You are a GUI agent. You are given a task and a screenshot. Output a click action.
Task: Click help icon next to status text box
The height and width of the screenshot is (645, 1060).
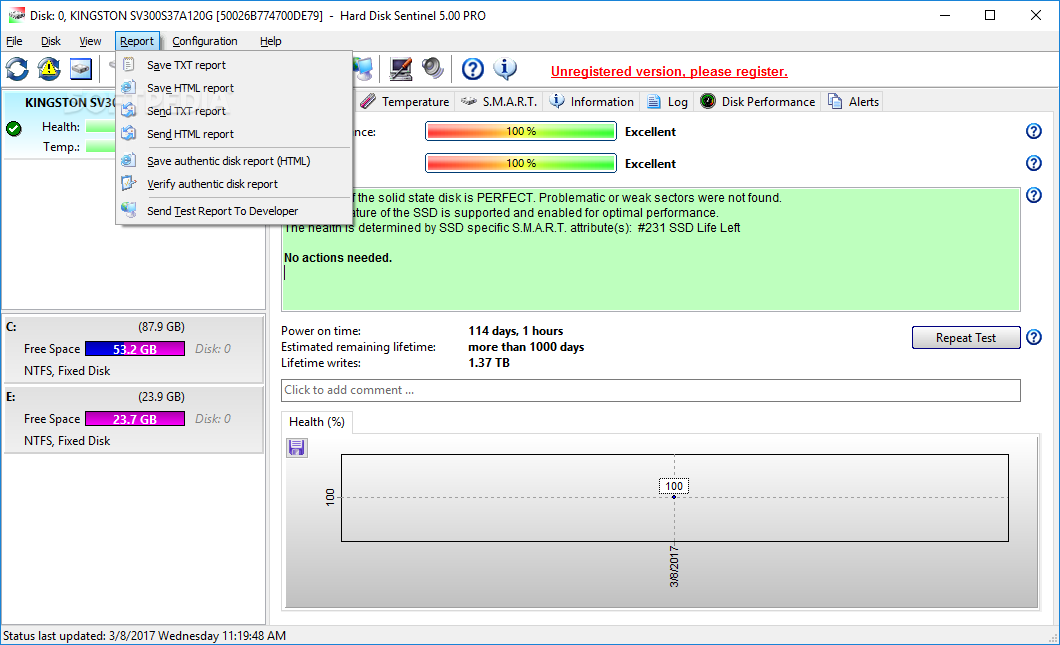pos(1034,195)
